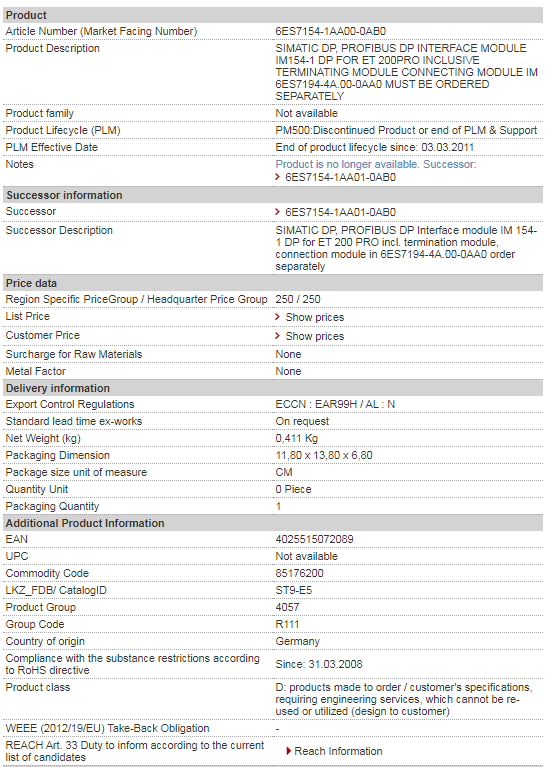Show prices for List Price
Screen dimensions: 546x767
pos(315,317)
